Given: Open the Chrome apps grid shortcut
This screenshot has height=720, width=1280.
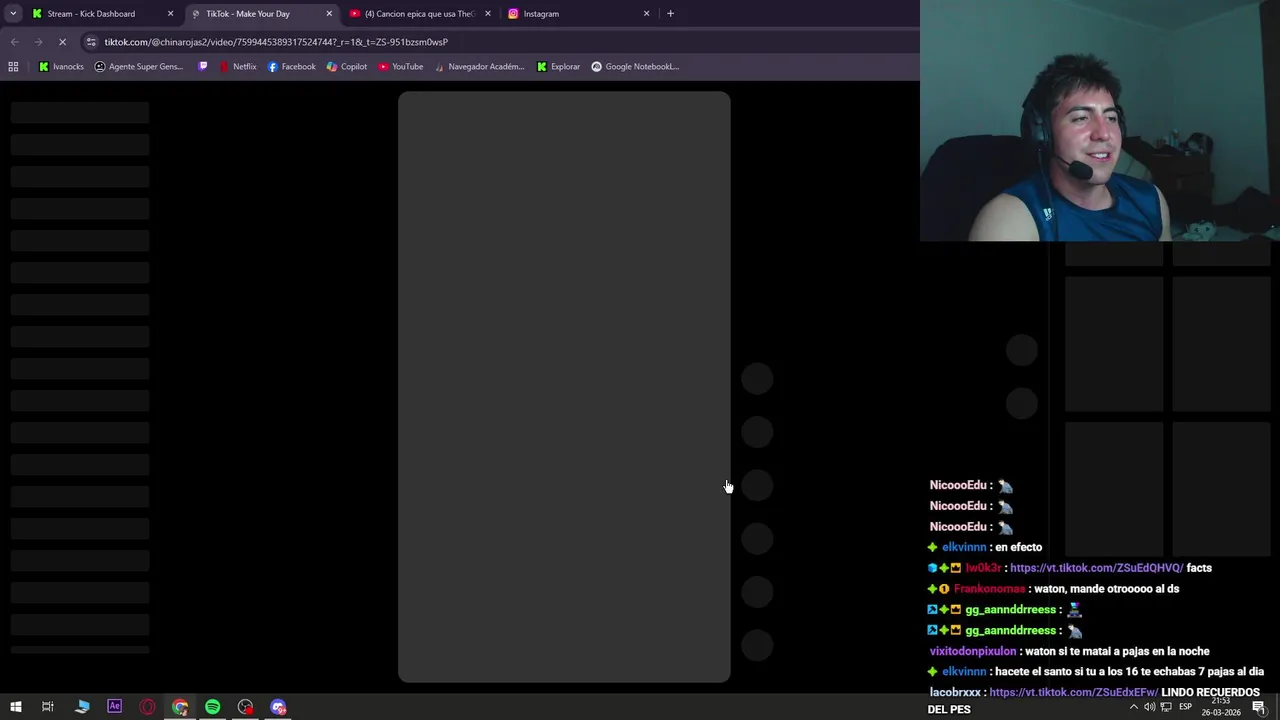Looking at the screenshot, I should (x=13, y=67).
